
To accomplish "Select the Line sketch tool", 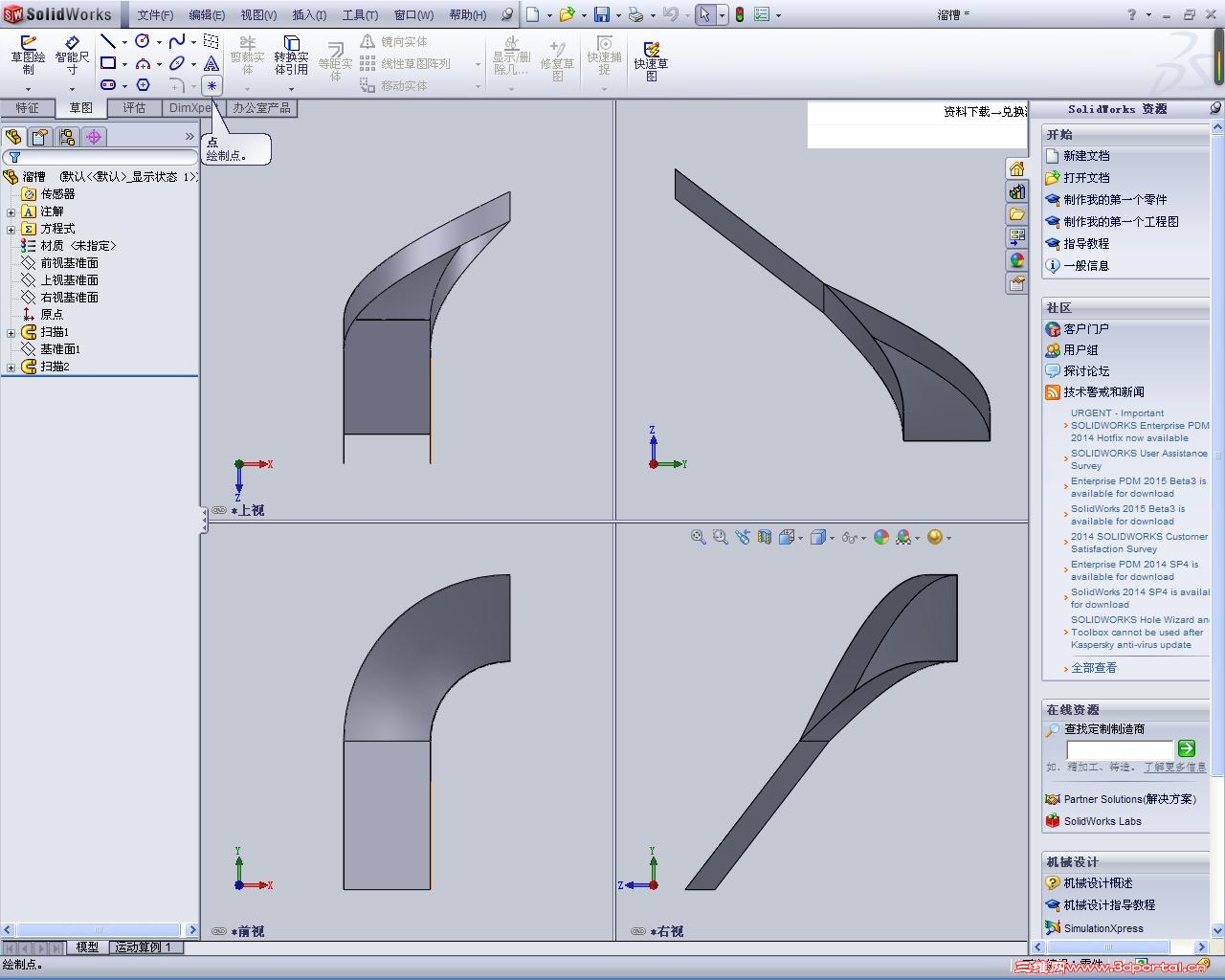I will coord(108,41).
